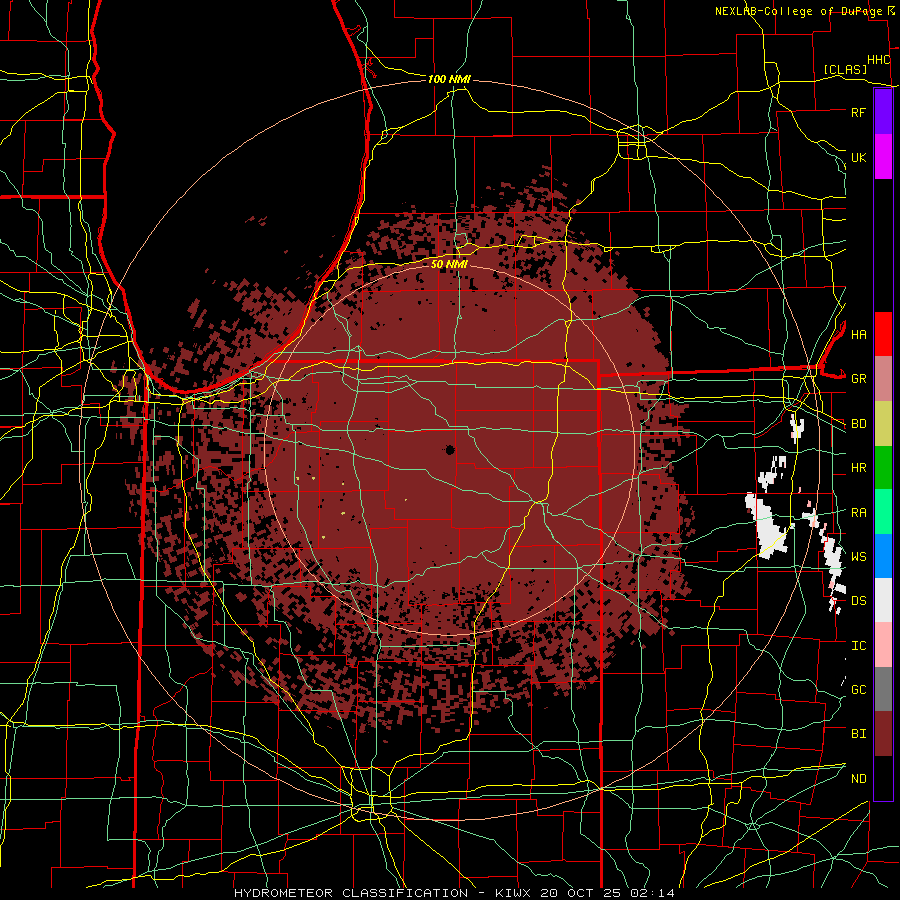Pick the mint green RA legend swatch
Screen dimensions: 900x900
(883, 512)
